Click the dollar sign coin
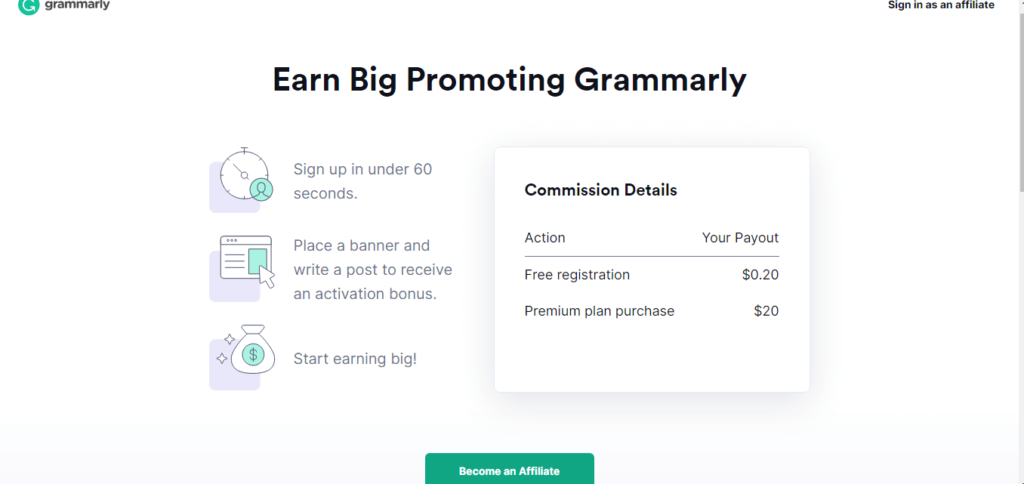 253,355
